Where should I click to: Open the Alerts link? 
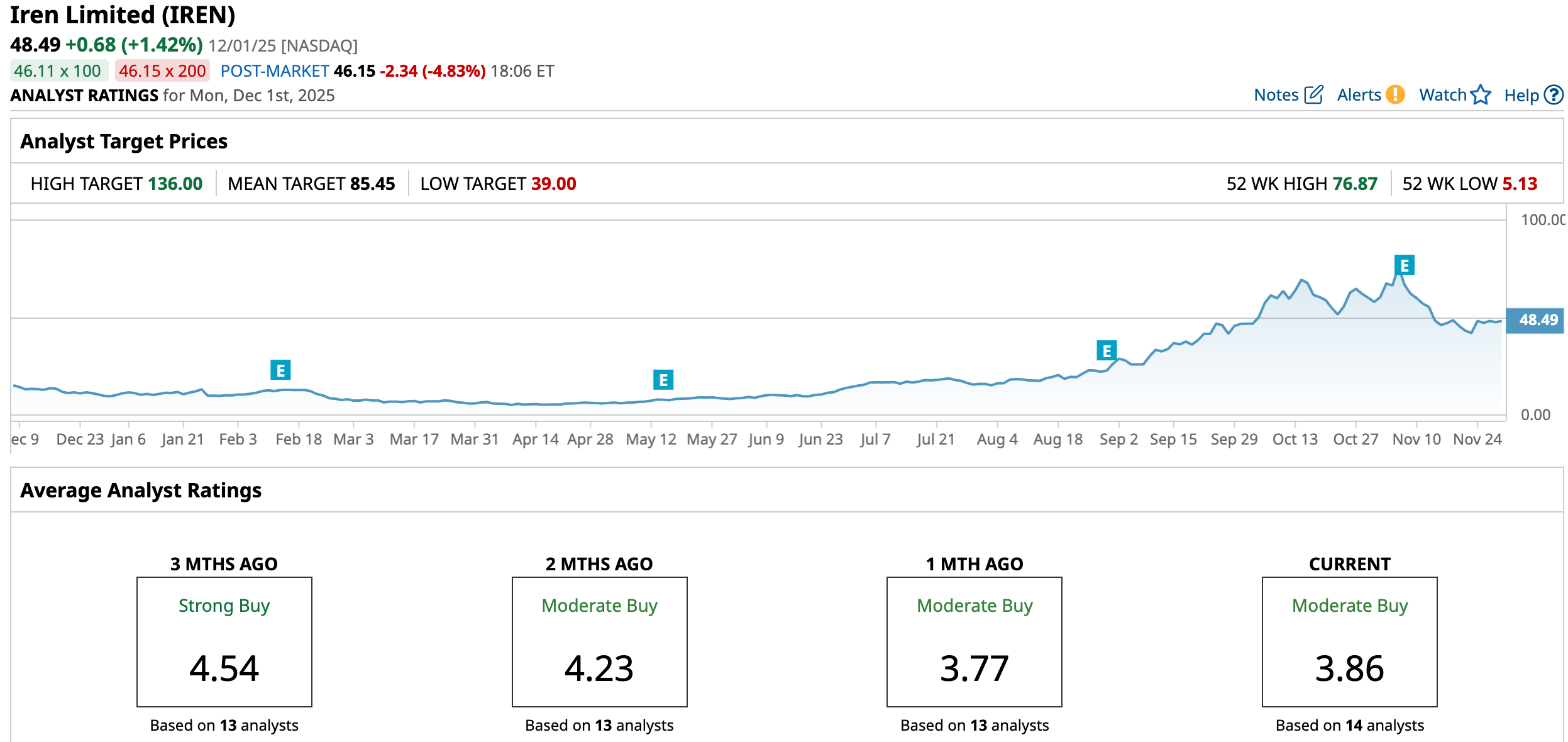click(x=1359, y=95)
